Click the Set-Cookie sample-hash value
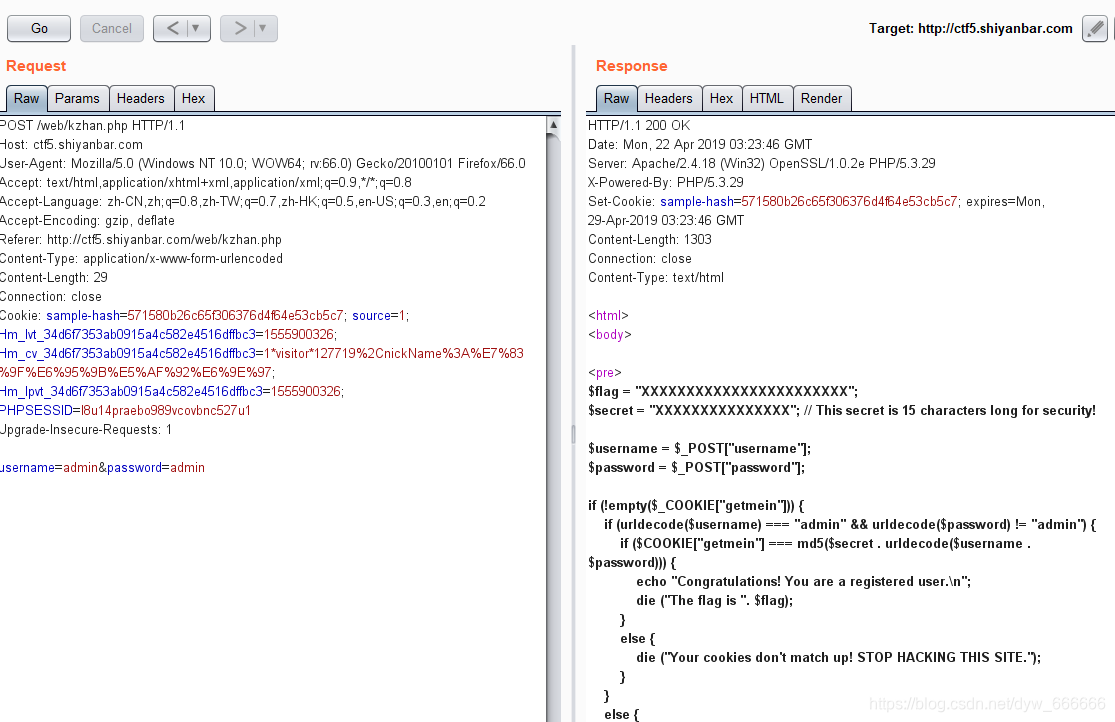 pyautogui.click(x=850, y=201)
